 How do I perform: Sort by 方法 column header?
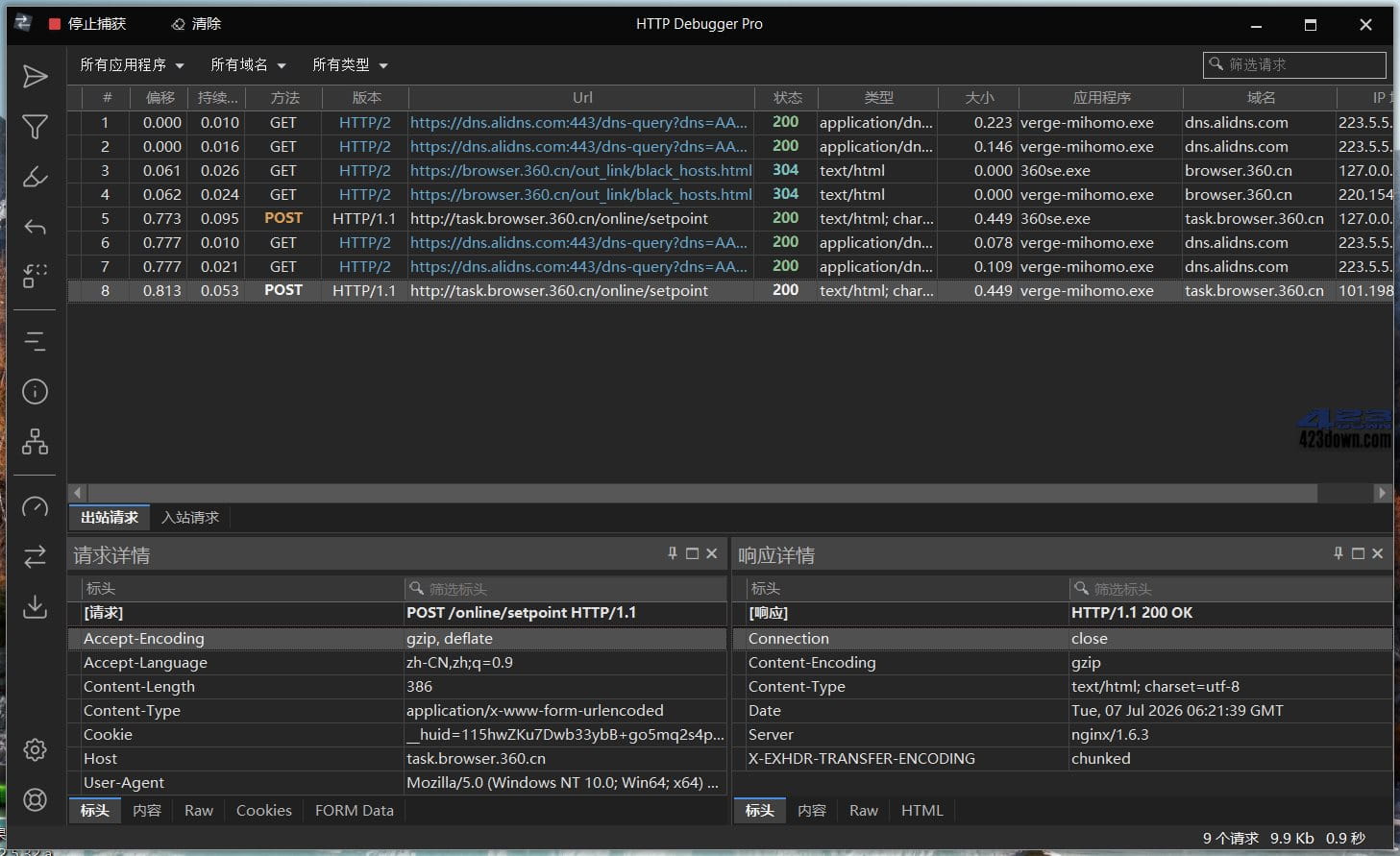point(284,98)
